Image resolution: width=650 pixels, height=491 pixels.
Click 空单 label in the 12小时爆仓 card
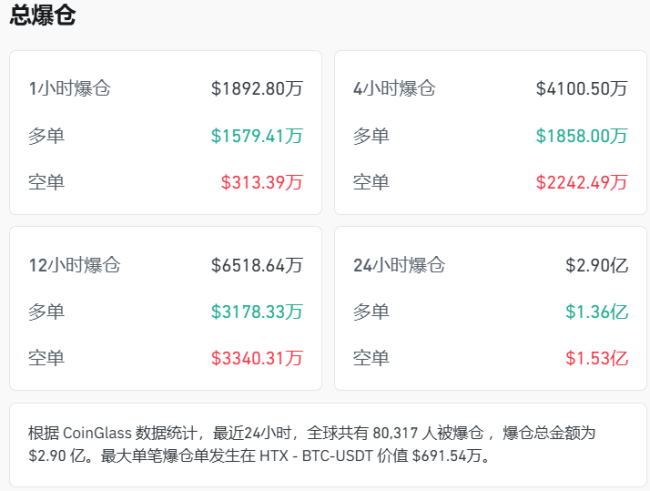point(46,358)
